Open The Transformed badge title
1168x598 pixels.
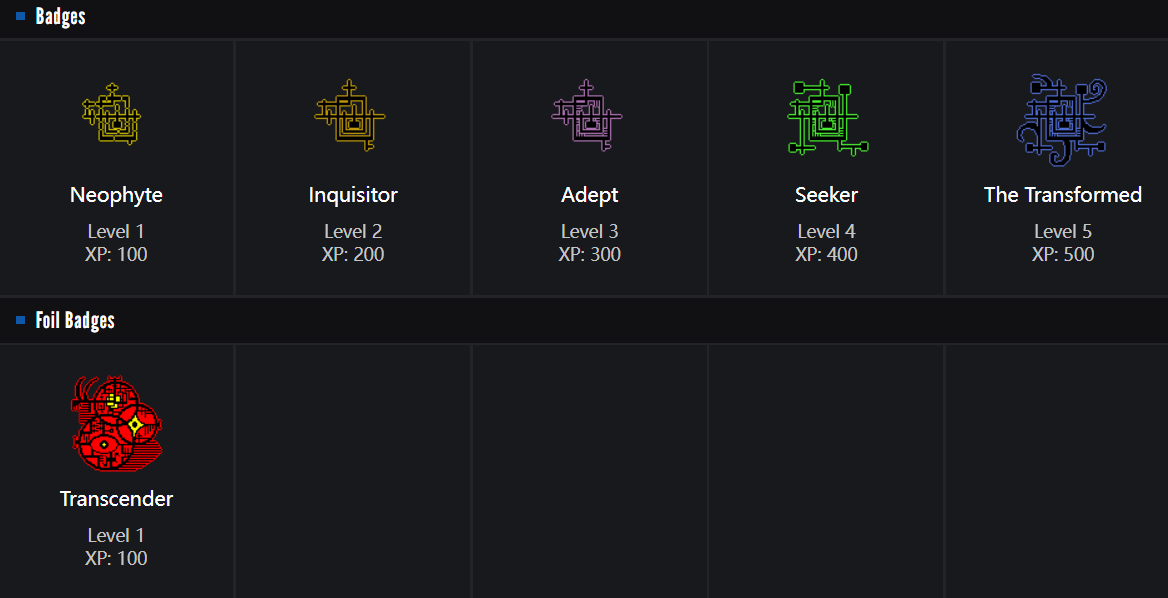click(x=1063, y=195)
